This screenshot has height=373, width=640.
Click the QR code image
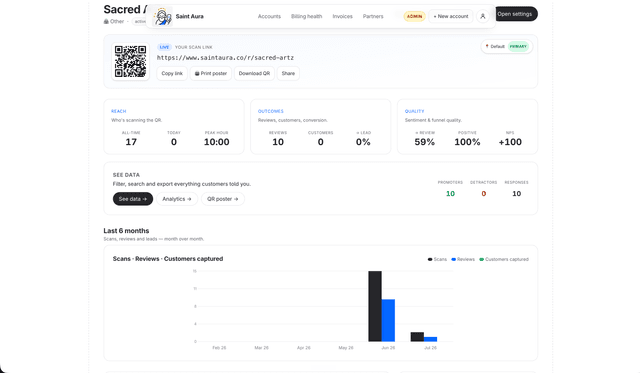[x=130, y=61]
